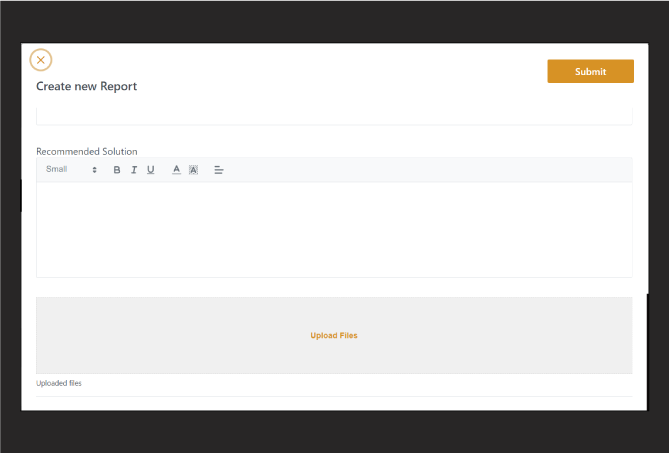This screenshot has width=669, height=453.
Task: Toggle underline formatting in editor toolbar
Action: tap(150, 170)
